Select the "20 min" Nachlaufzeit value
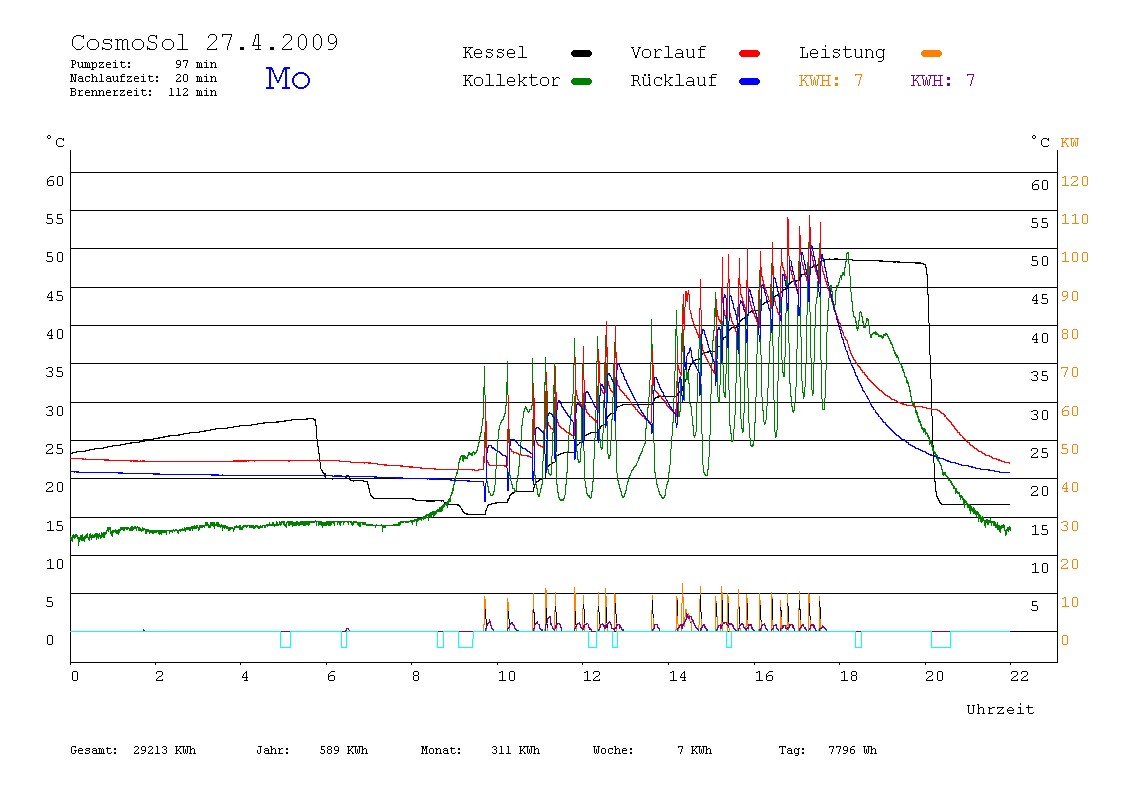Screen dimensions: 1148x812 coord(195,78)
